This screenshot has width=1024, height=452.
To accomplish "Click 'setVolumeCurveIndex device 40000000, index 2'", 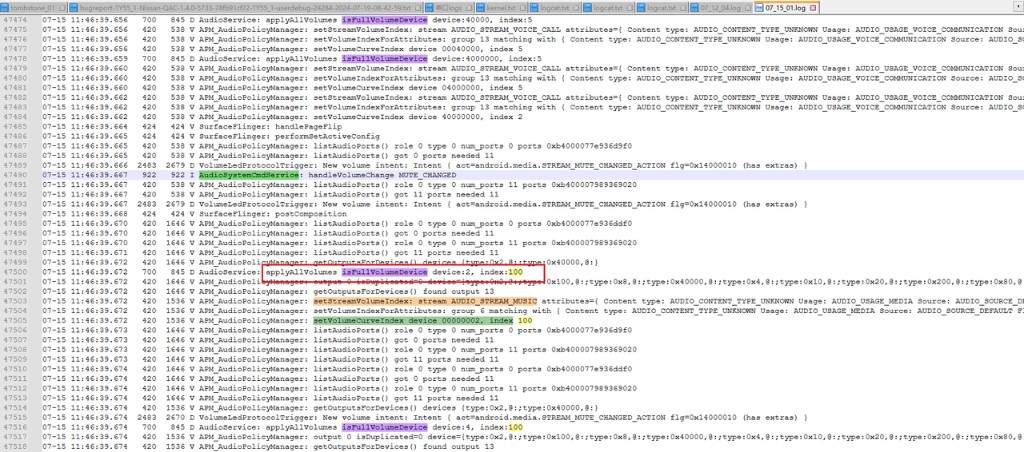I will tap(418, 117).
